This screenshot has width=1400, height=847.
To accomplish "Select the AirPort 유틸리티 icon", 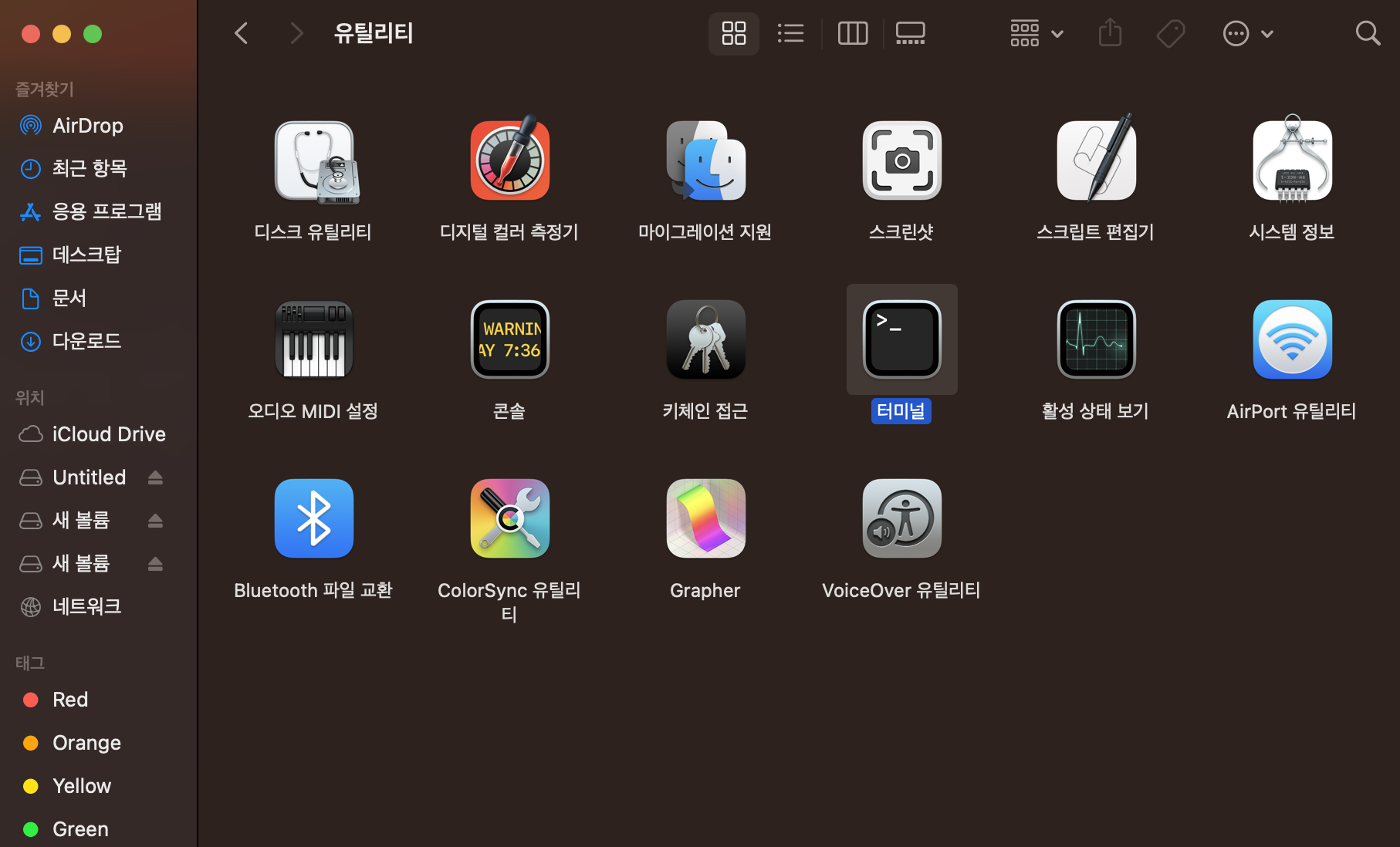I will tap(1293, 339).
